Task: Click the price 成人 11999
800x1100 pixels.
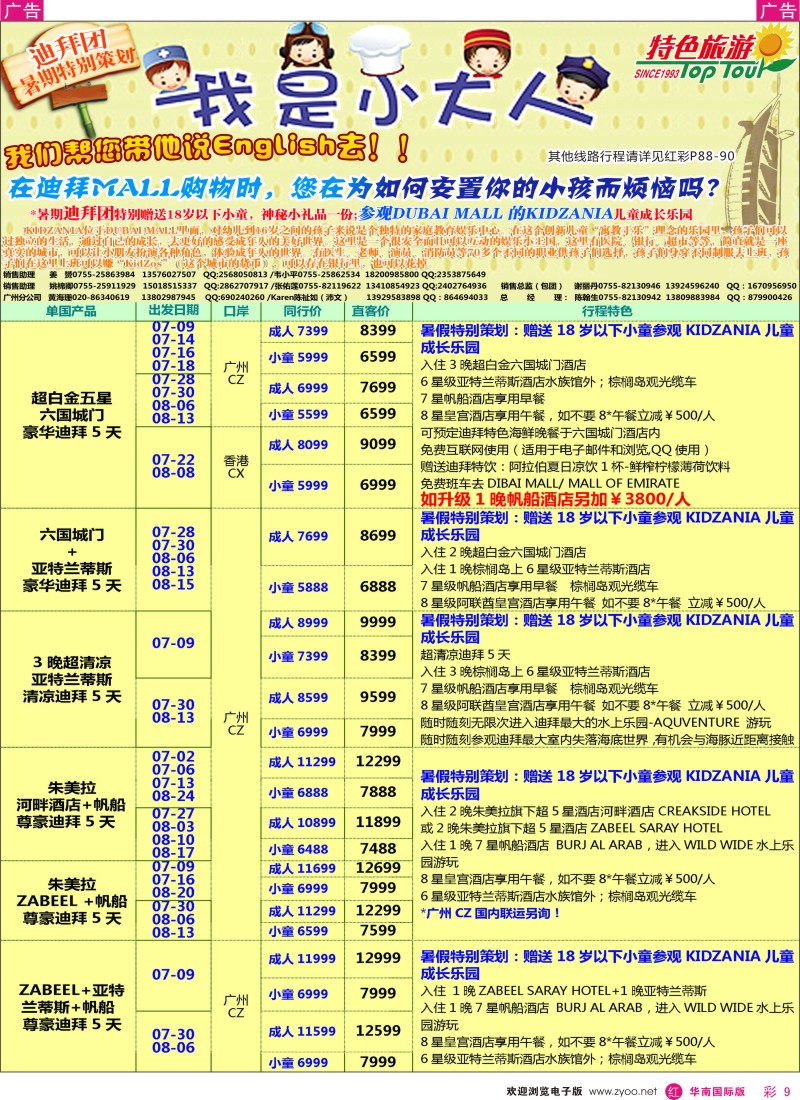Action: pos(302,959)
